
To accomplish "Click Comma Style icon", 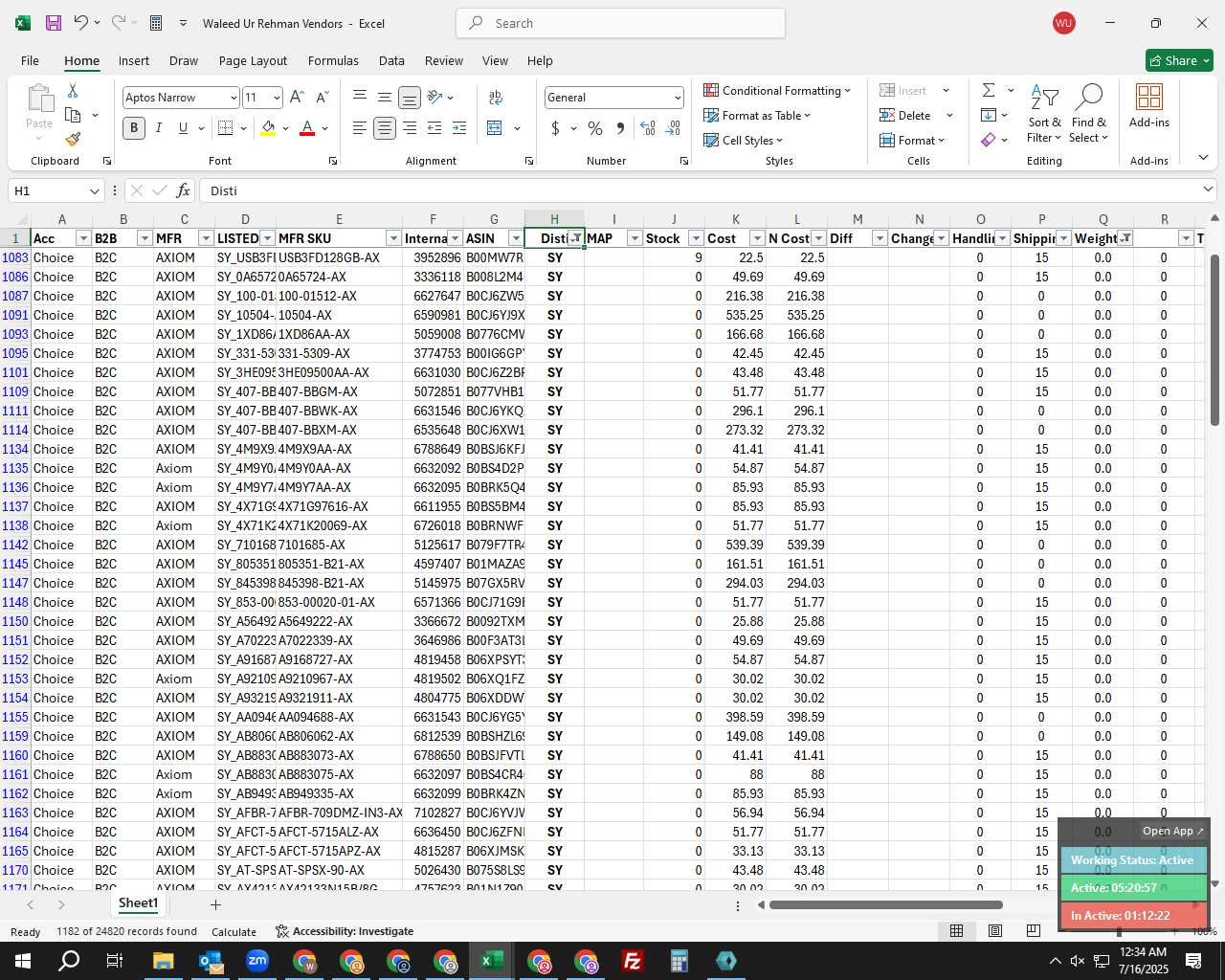I will (620, 128).
